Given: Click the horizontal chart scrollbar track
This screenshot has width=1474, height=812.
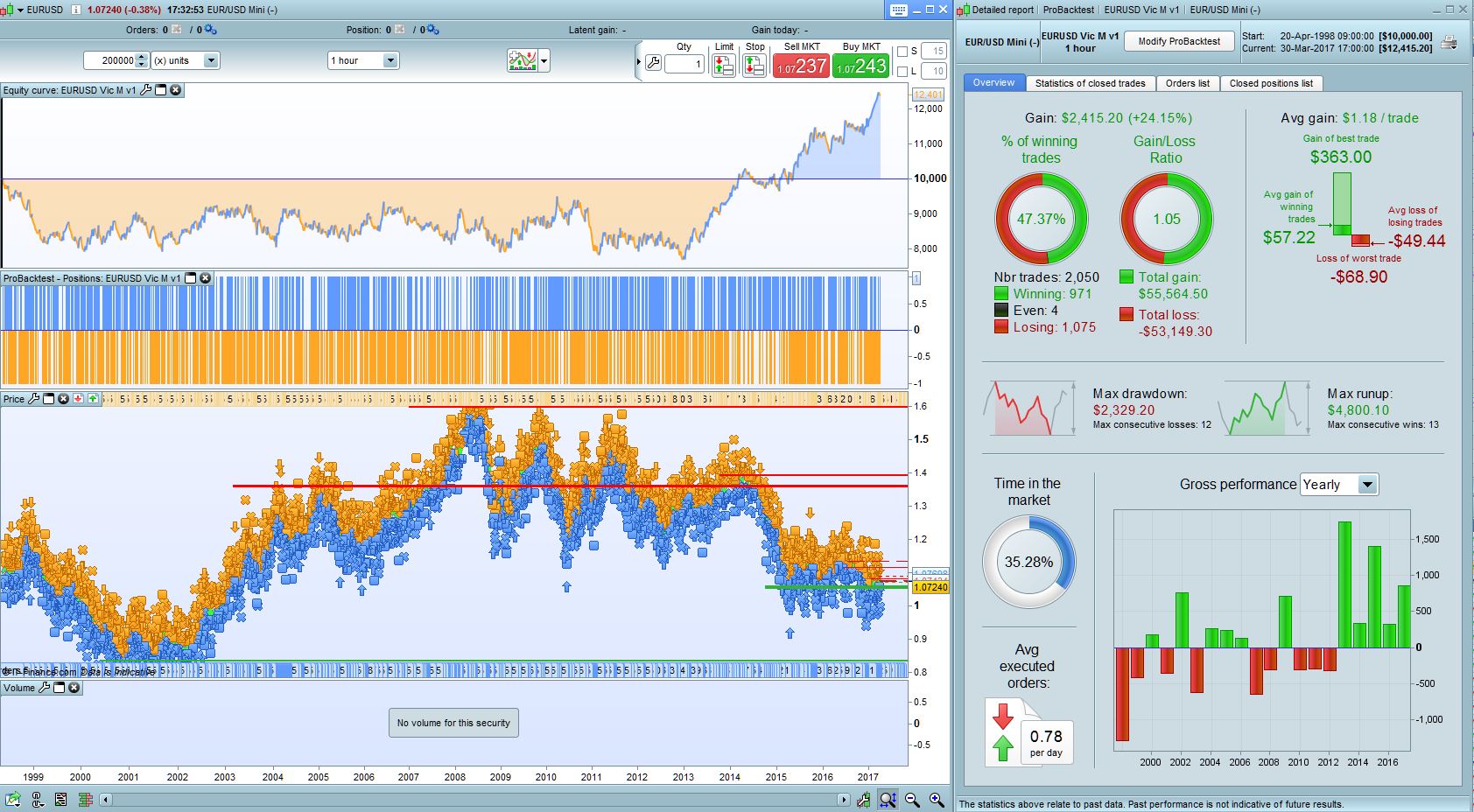Looking at the screenshot, I should (x=473, y=799).
